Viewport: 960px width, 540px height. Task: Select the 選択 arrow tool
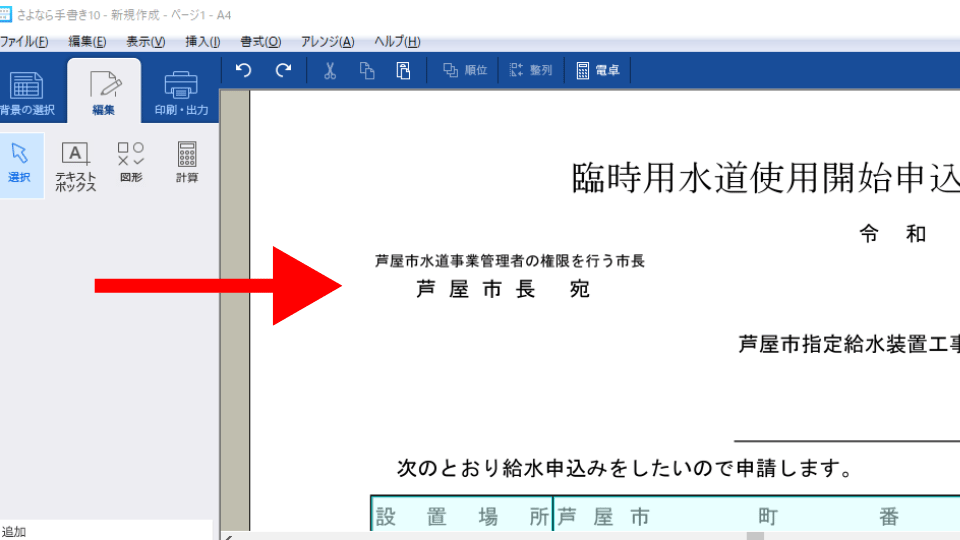tap(20, 164)
